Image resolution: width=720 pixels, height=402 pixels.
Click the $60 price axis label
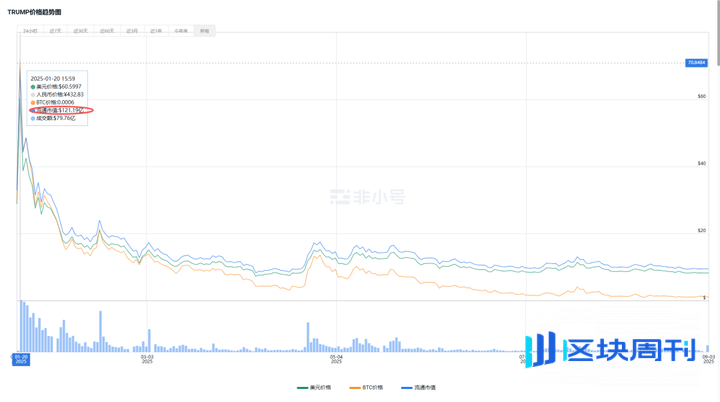(702, 96)
